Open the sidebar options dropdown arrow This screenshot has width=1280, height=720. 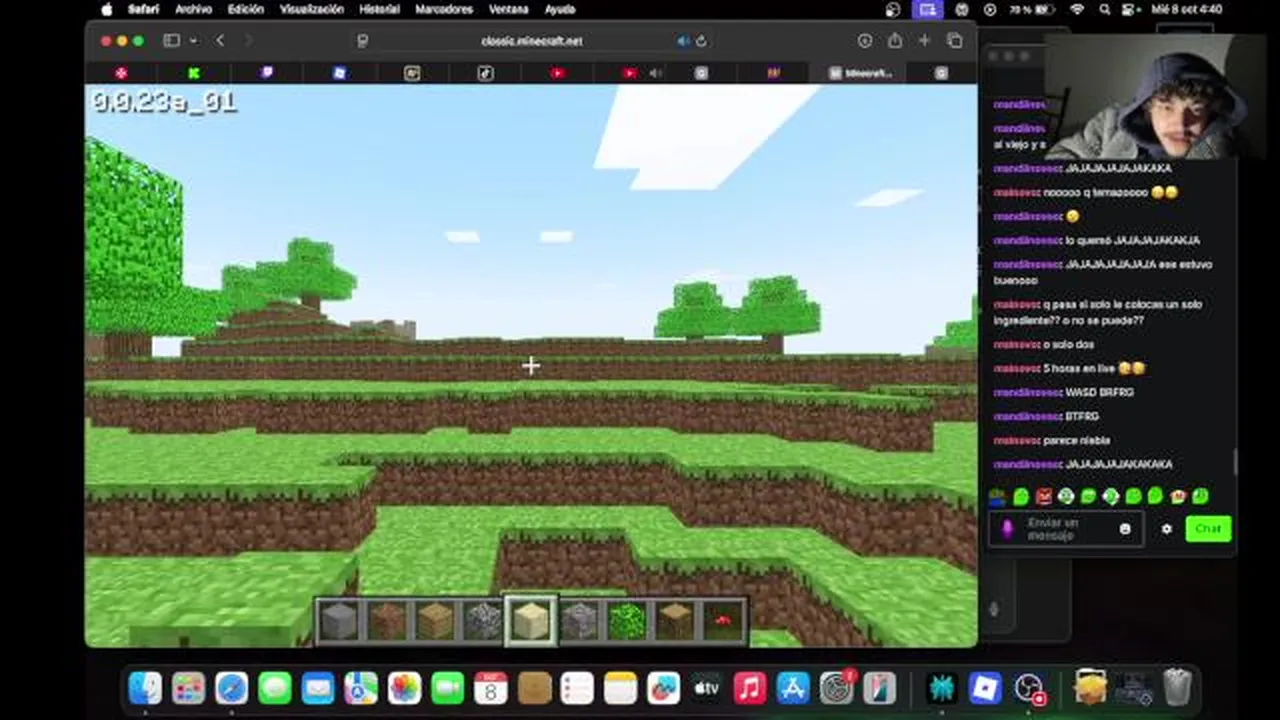click(x=192, y=41)
